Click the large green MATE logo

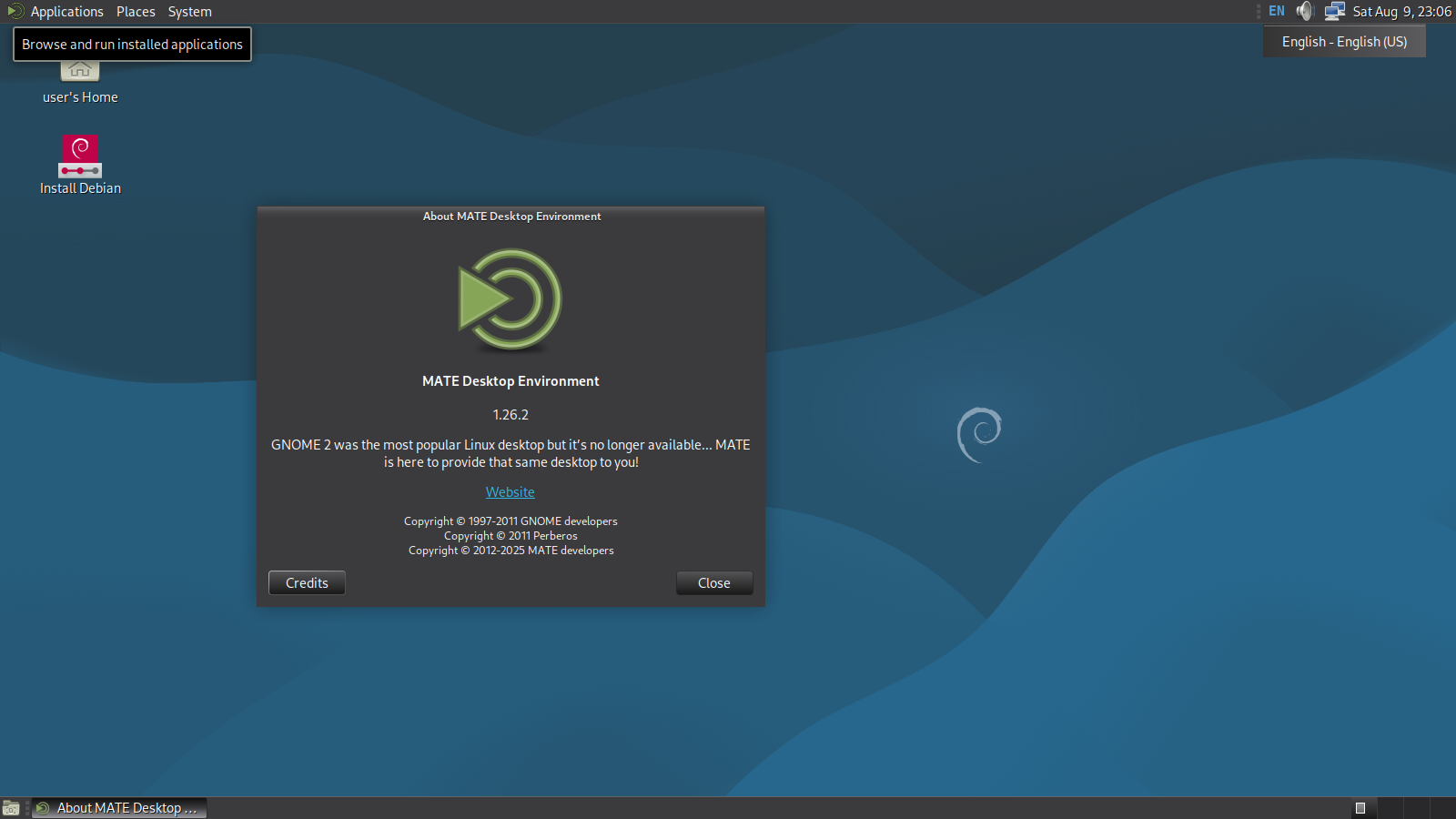(510, 299)
